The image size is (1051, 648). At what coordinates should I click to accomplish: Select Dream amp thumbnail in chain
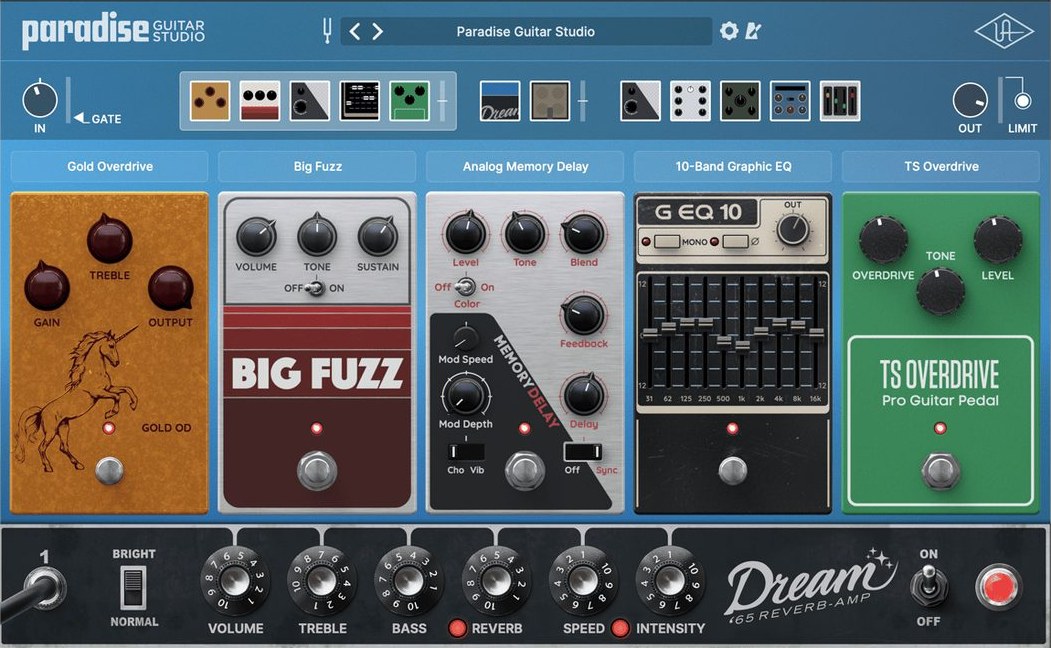(500, 101)
